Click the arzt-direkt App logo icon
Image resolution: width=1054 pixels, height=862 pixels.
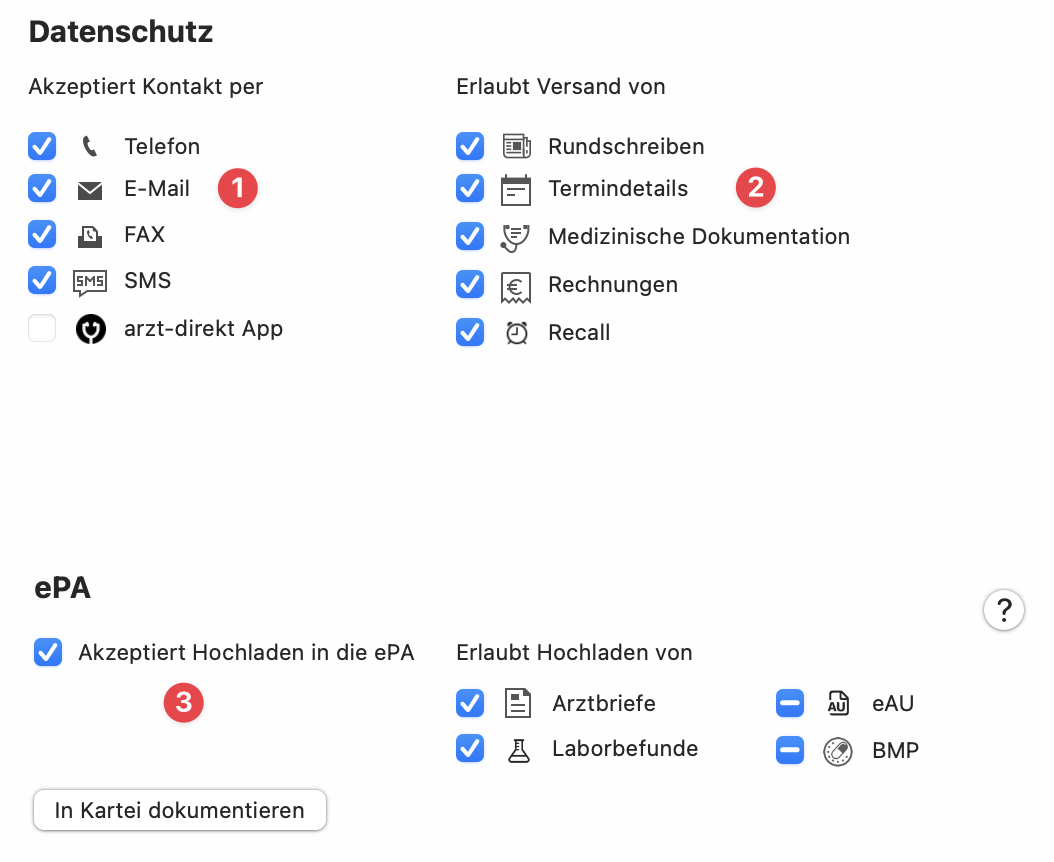pyautogui.click(x=90, y=328)
